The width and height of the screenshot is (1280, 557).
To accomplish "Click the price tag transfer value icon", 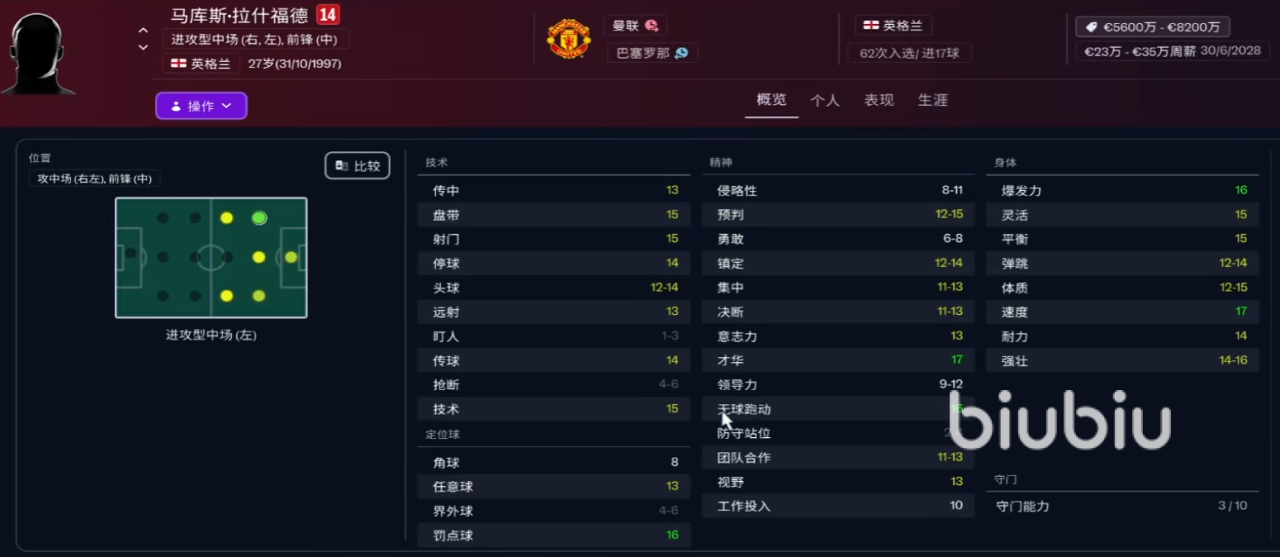I will pos(1089,27).
